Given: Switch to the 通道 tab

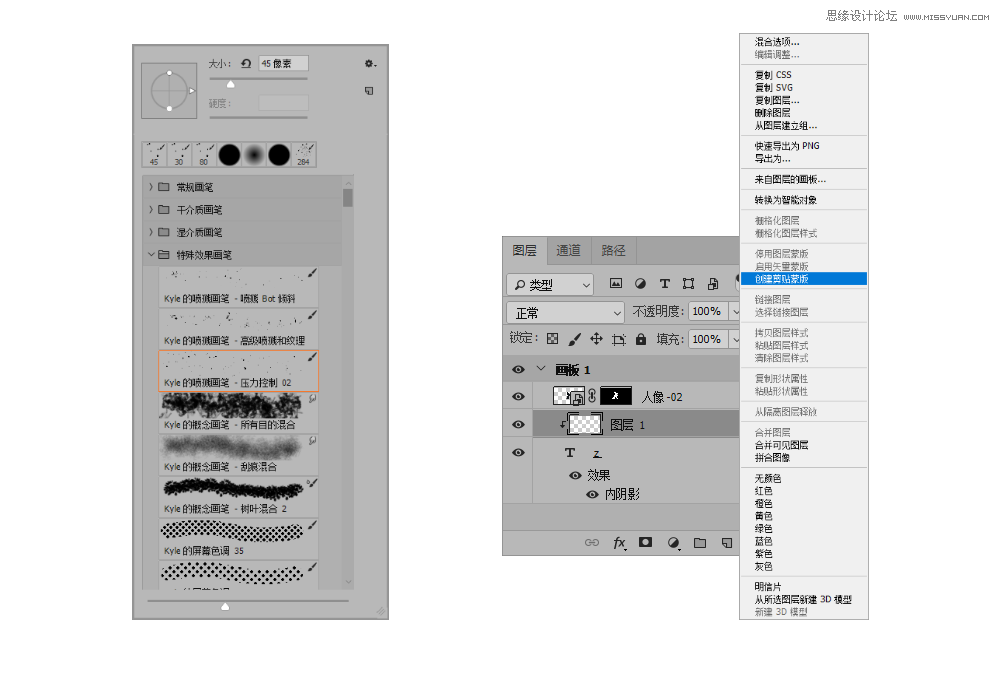Looking at the screenshot, I should [x=568, y=250].
